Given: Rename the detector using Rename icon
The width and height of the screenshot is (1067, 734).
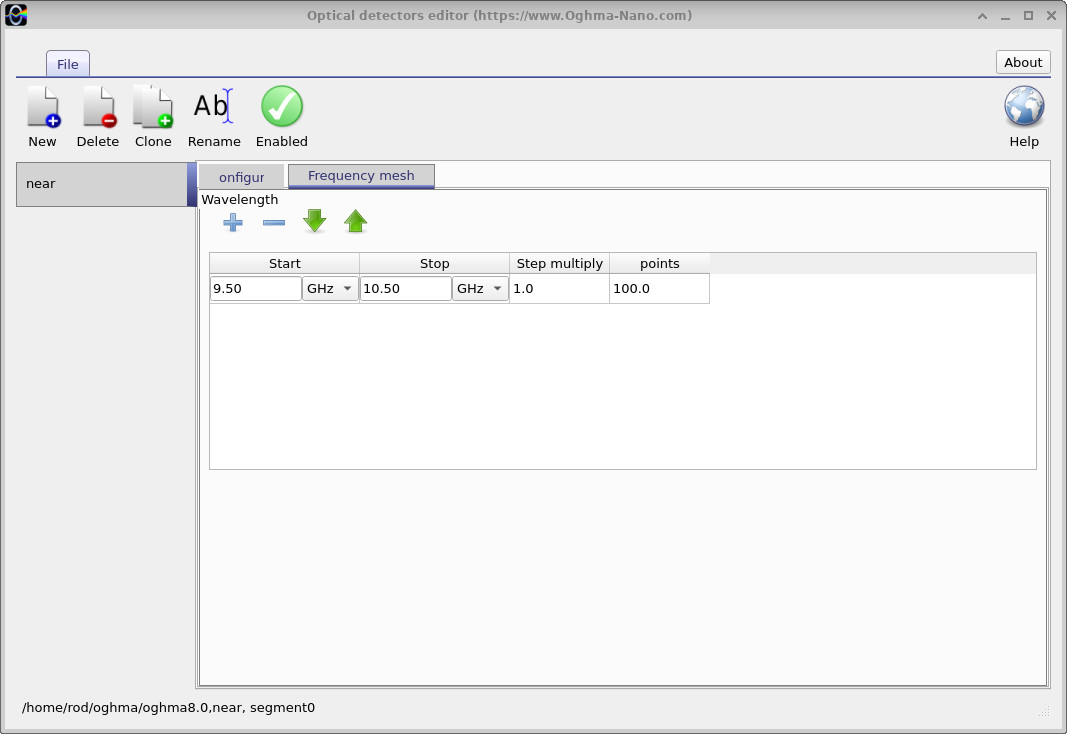Looking at the screenshot, I should tap(214, 107).
